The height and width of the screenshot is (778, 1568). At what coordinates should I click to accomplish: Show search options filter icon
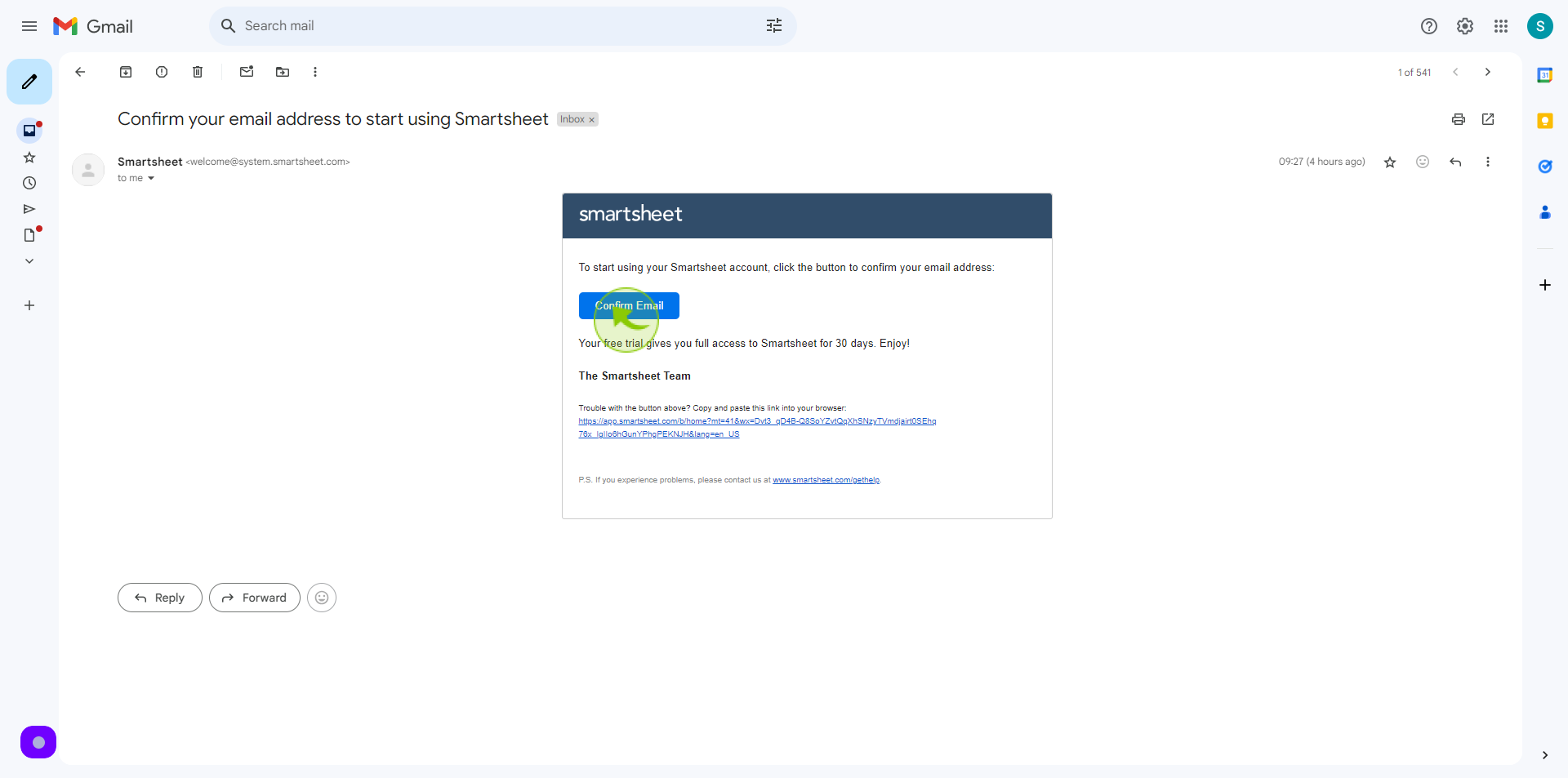[774, 26]
